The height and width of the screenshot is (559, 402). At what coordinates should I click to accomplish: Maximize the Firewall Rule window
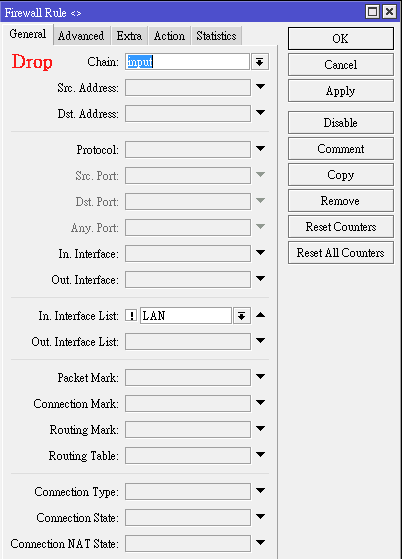373,12
